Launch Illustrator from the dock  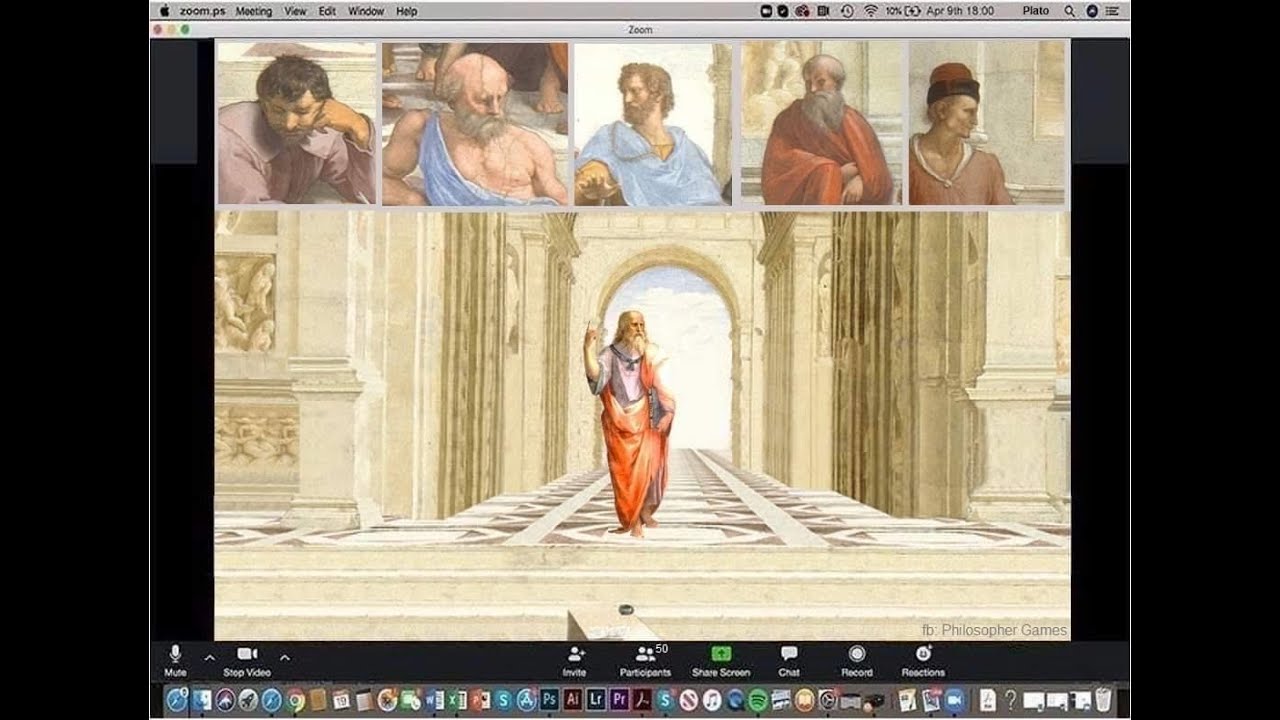pos(573,700)
